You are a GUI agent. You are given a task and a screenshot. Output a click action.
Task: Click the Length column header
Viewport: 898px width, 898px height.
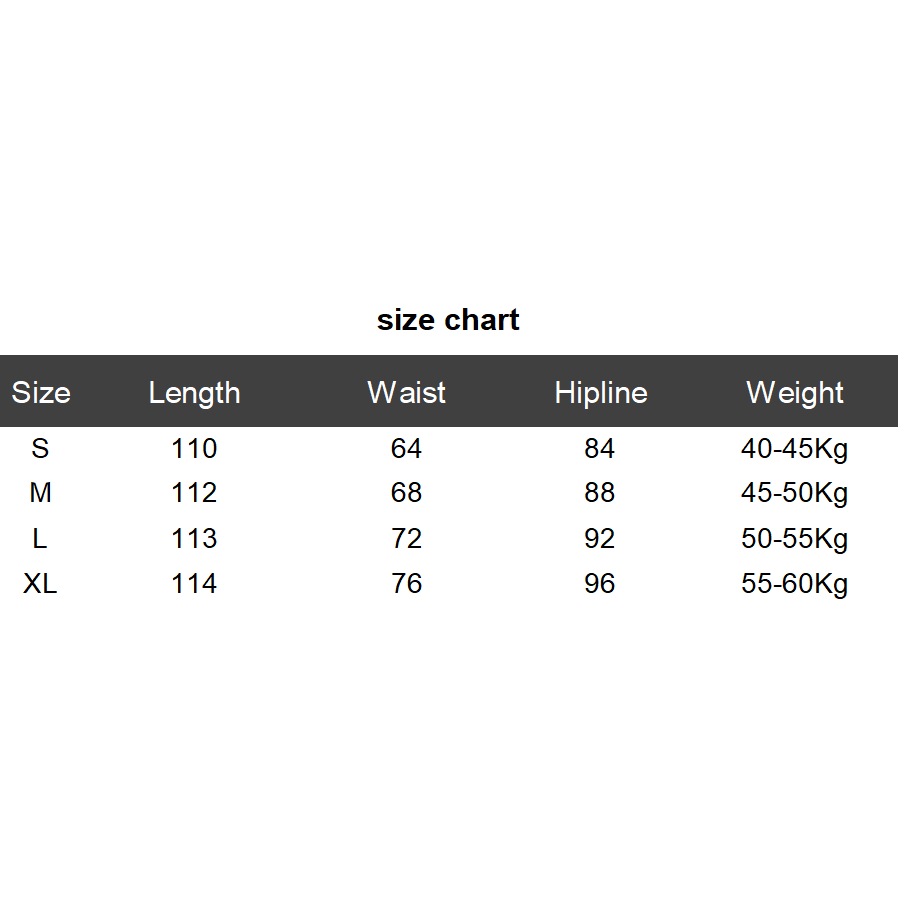click(x=194, y=392)
